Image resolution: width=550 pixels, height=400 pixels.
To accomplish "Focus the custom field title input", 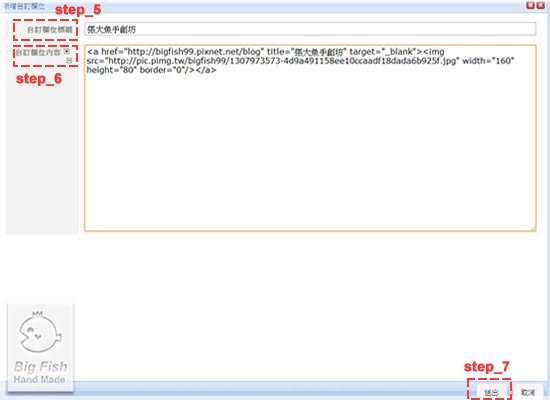I will coord(310,29).
